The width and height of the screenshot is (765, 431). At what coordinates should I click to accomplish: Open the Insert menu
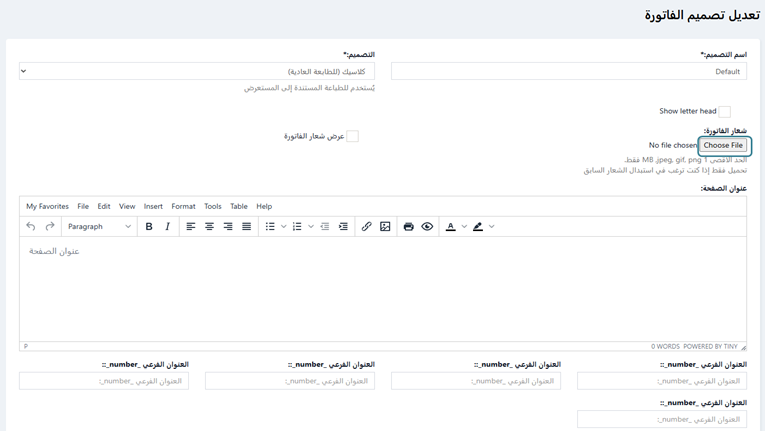coord(153,206)
